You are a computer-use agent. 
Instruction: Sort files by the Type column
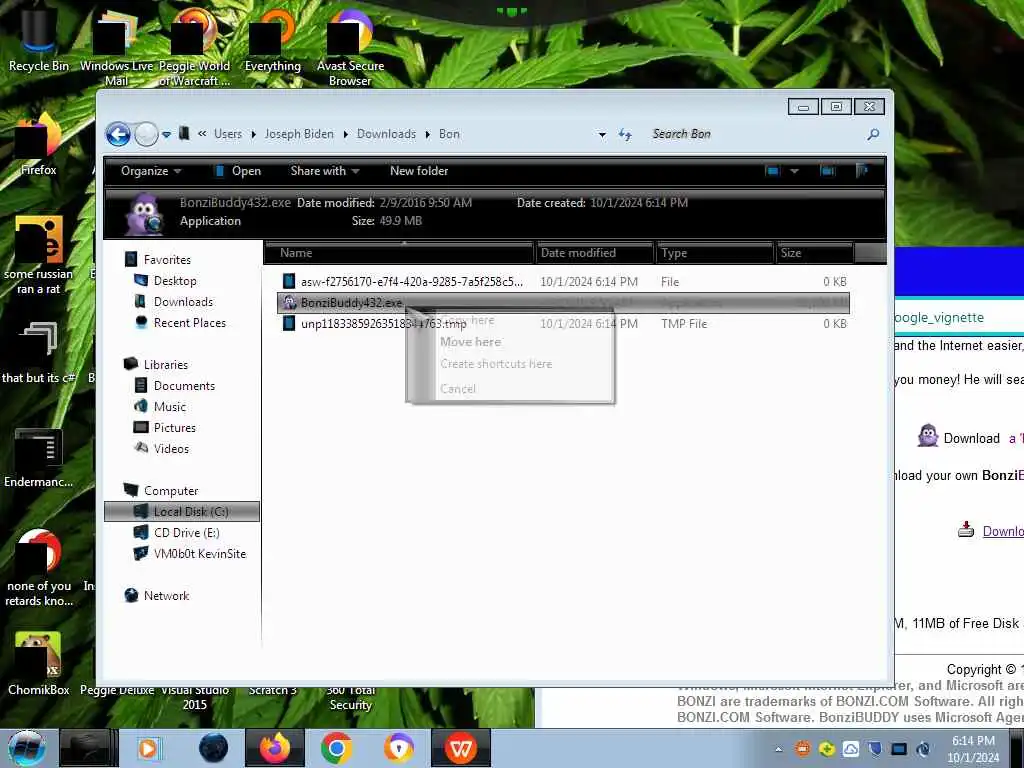[714, 253]
